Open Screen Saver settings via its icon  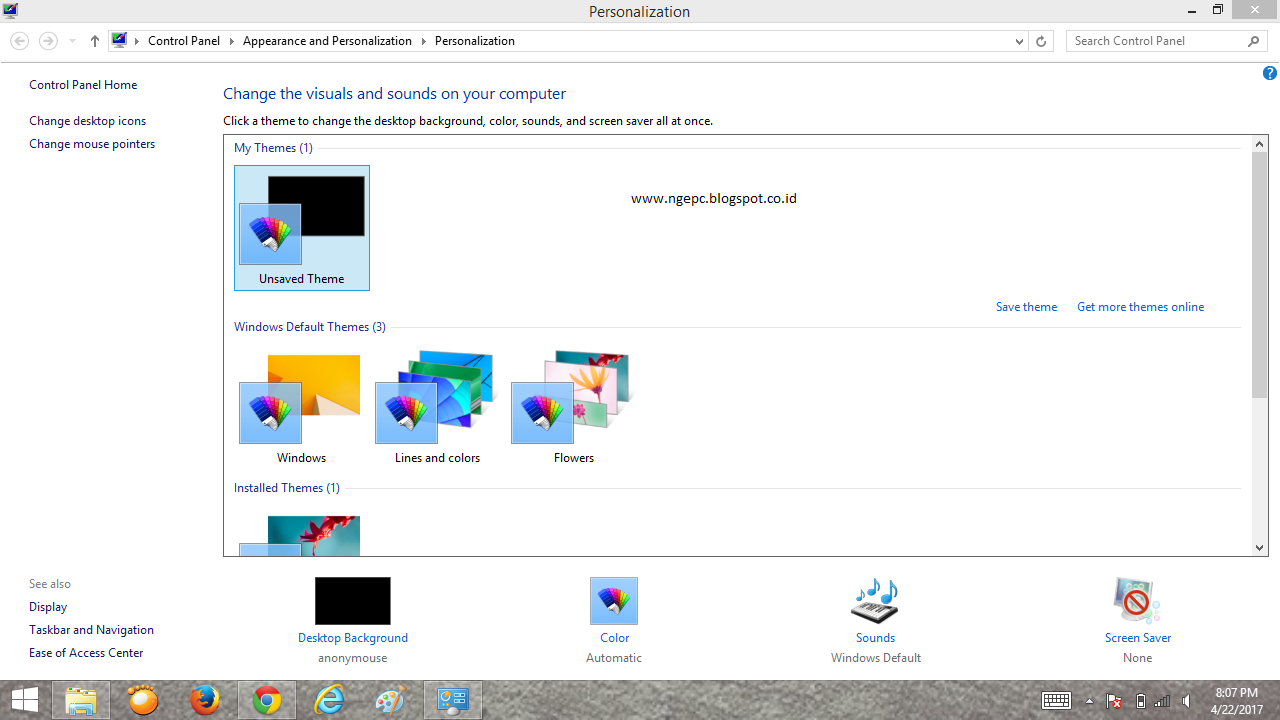coord(1137,600)
